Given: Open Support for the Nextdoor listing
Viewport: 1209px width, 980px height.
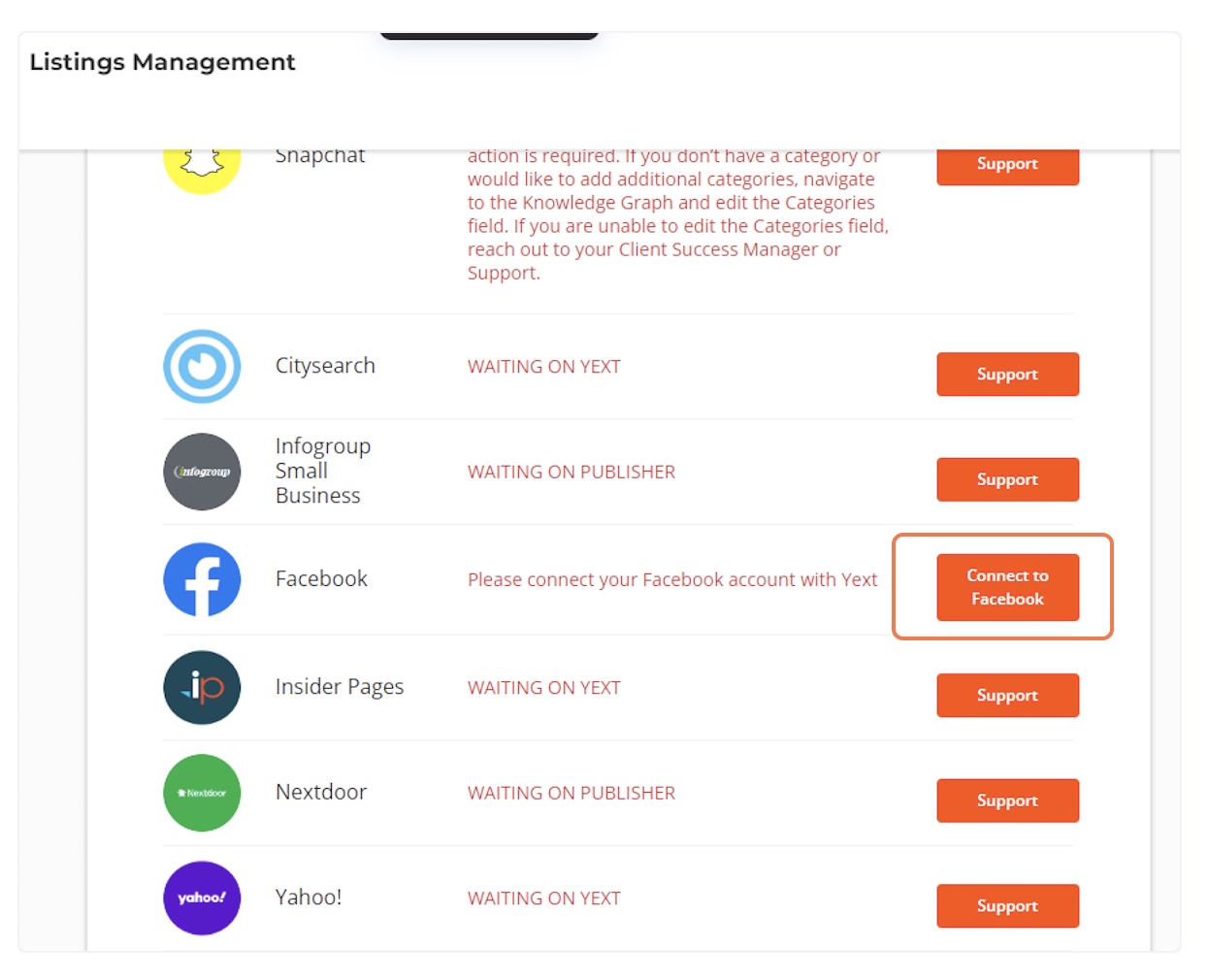Looking at the screenshot, I should pyautogui.click(x=1007, y=800).
